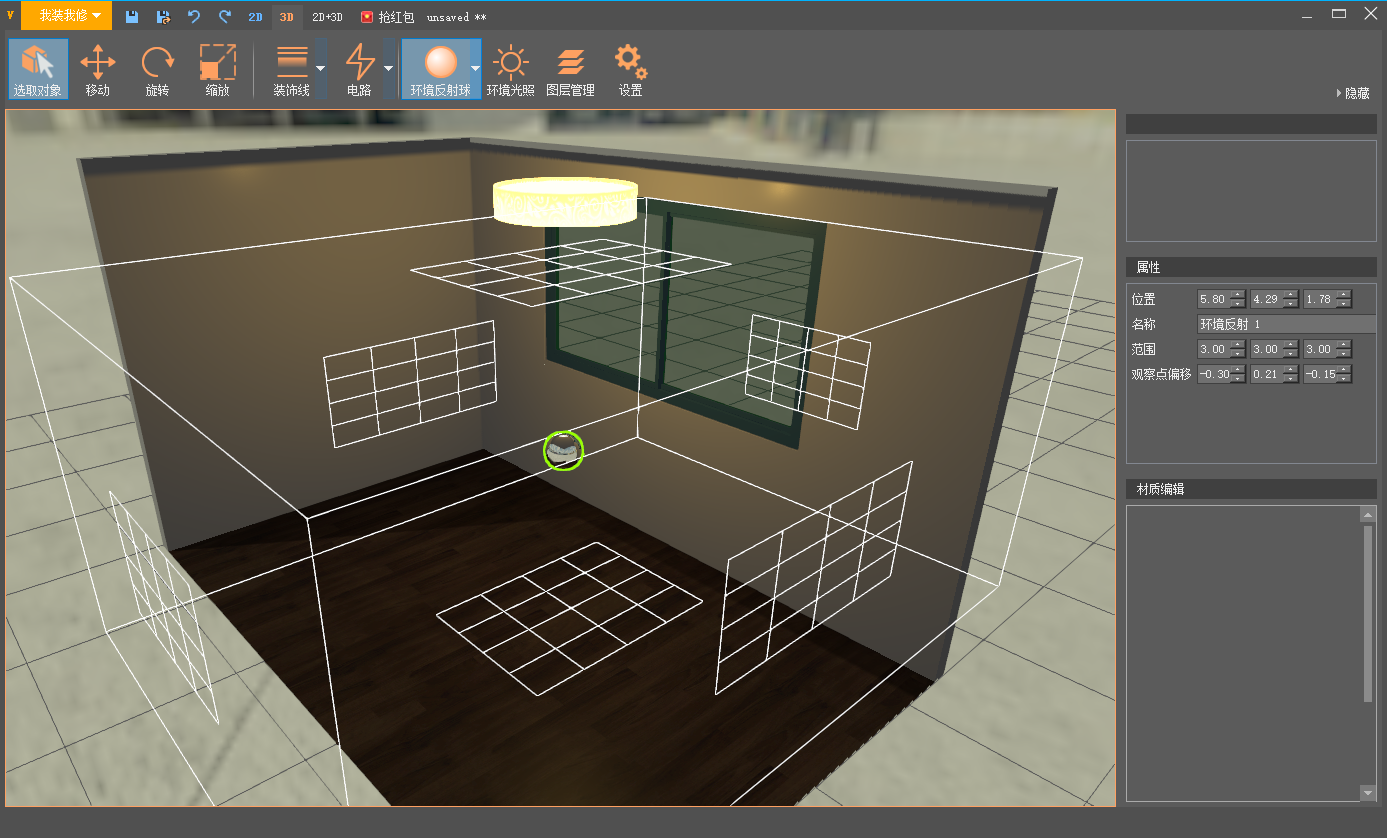
Task: Click the 电路 circuit lightning icon
Action: pos(359,63)
